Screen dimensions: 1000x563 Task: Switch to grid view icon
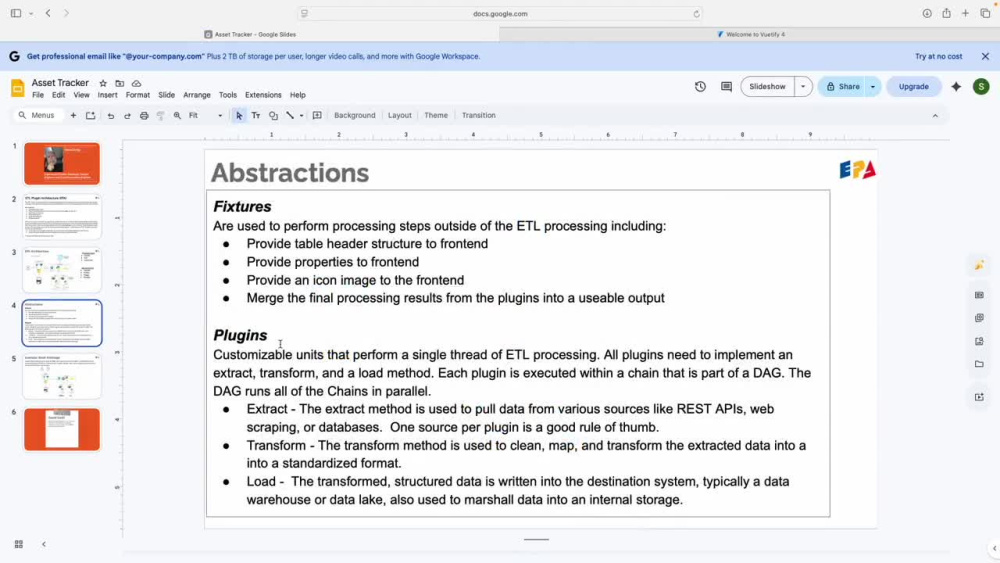[x=18, y=544]
